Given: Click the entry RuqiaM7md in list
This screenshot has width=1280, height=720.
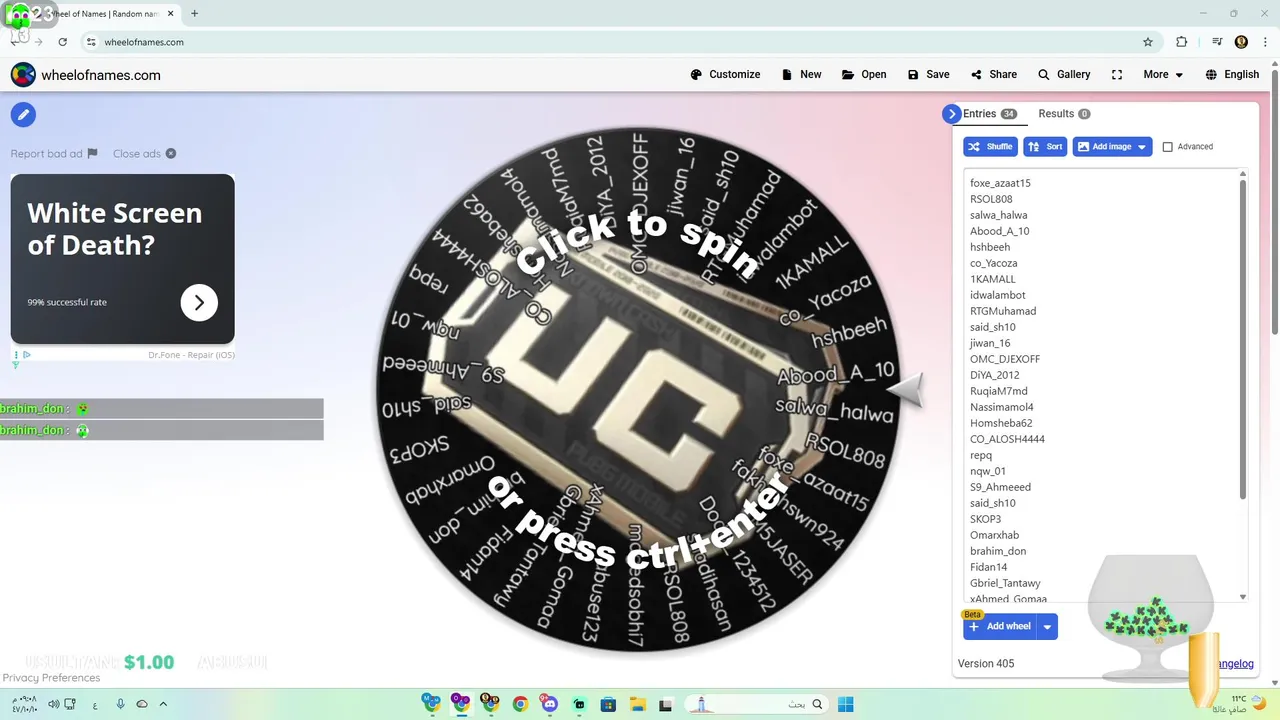Looking at the screenshot, I should [x=998, y=391].
